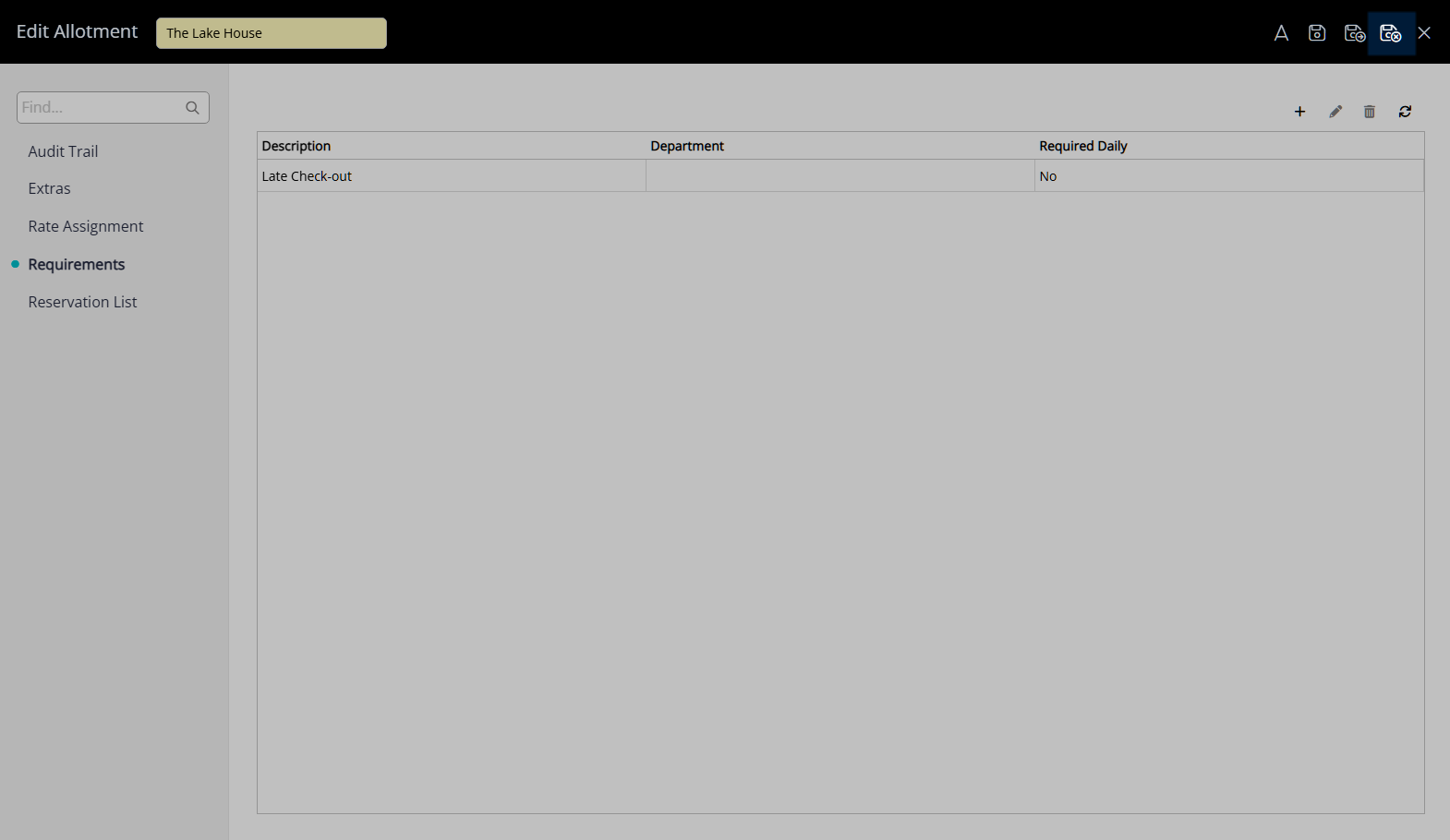
Task: Click the Save and continue icon
Action: pos(1354,33)
